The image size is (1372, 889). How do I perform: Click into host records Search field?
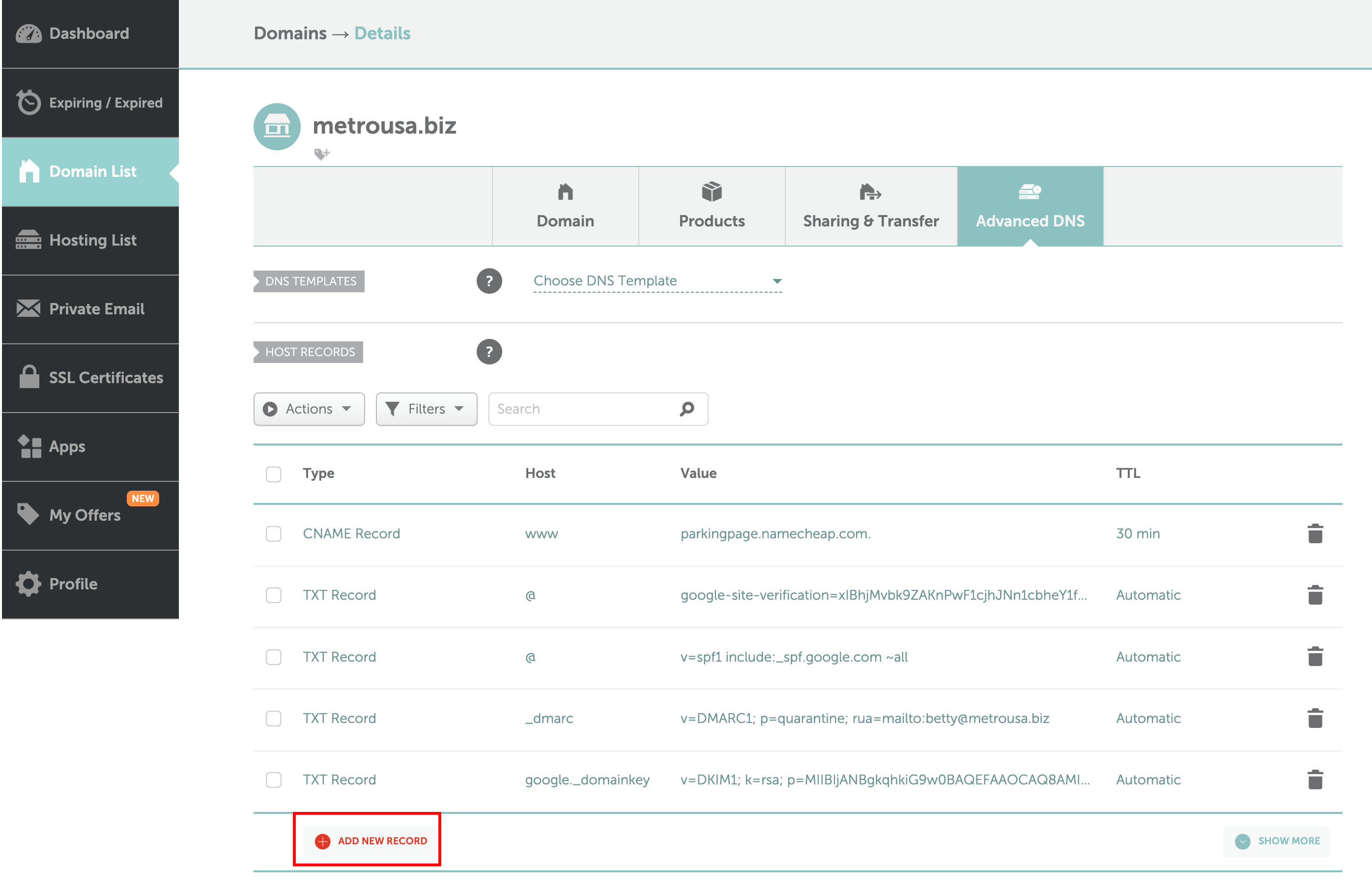tap(582, 409)
